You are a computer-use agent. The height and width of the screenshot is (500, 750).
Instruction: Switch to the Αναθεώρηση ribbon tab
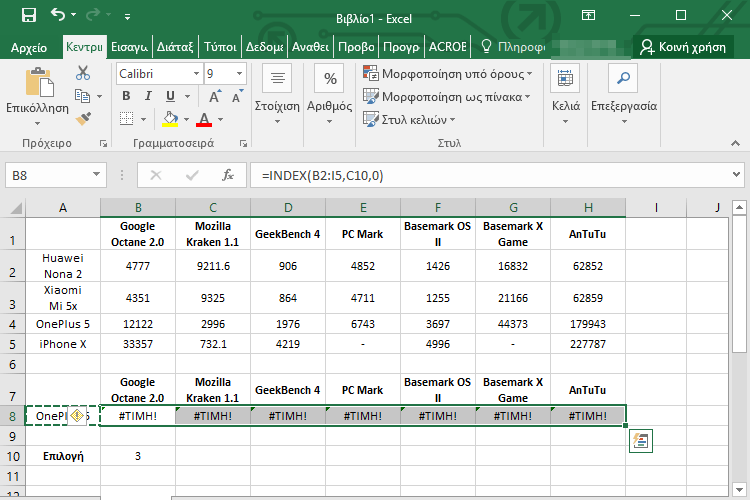310,47
